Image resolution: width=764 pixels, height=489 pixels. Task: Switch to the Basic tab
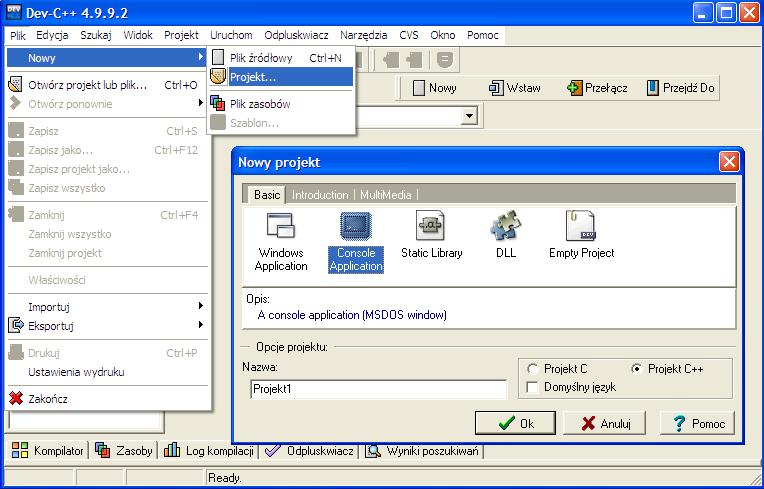click(x=267, y=195)
